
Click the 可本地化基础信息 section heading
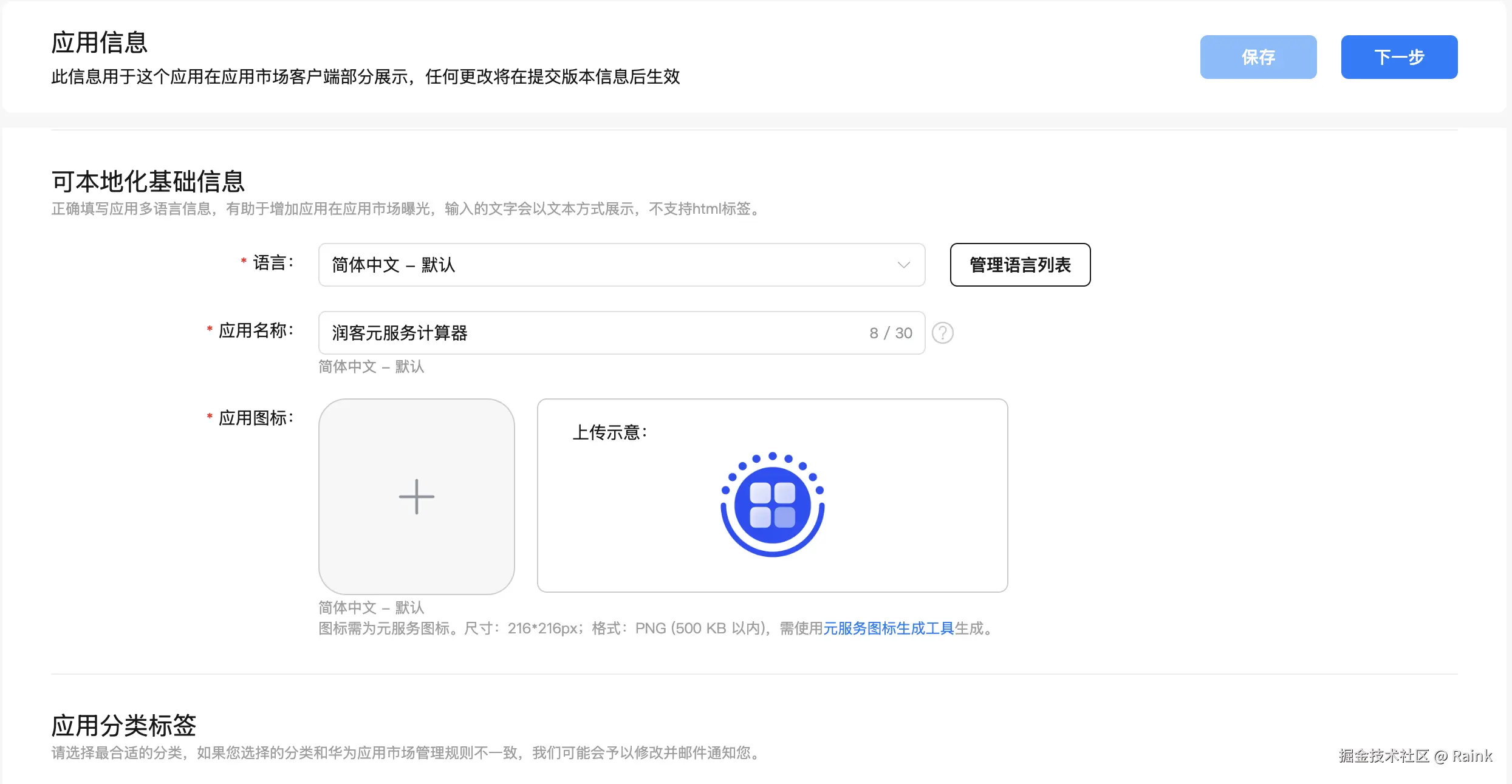point(148,182)
